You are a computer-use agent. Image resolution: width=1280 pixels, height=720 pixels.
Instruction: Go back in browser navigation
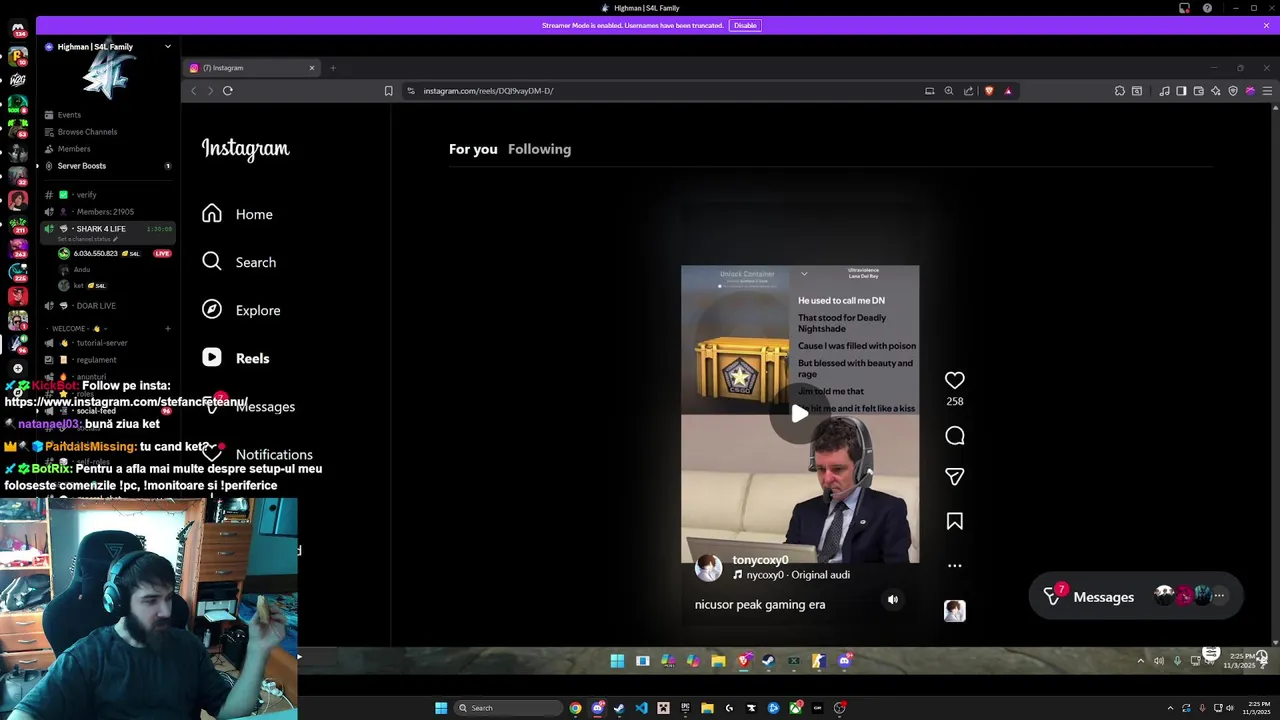coord(194,91)
